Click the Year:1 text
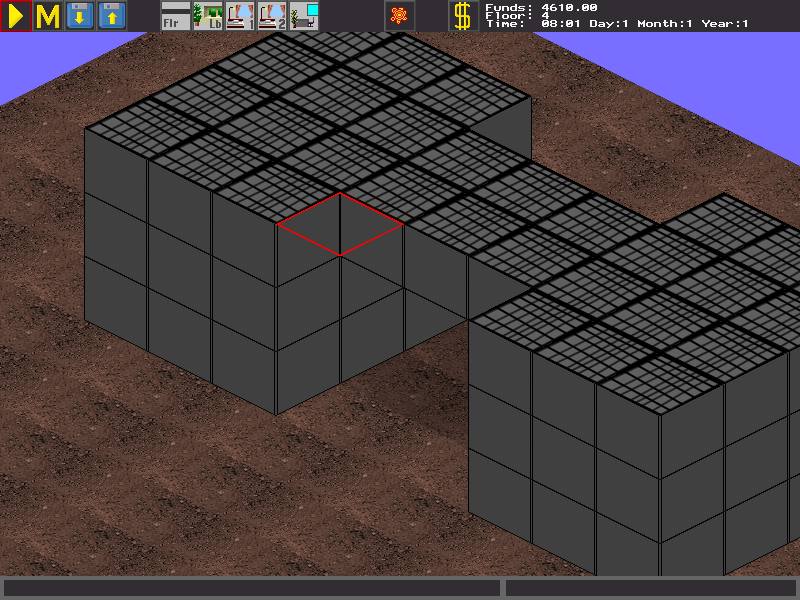800x600 pixels. coord(724,23)
